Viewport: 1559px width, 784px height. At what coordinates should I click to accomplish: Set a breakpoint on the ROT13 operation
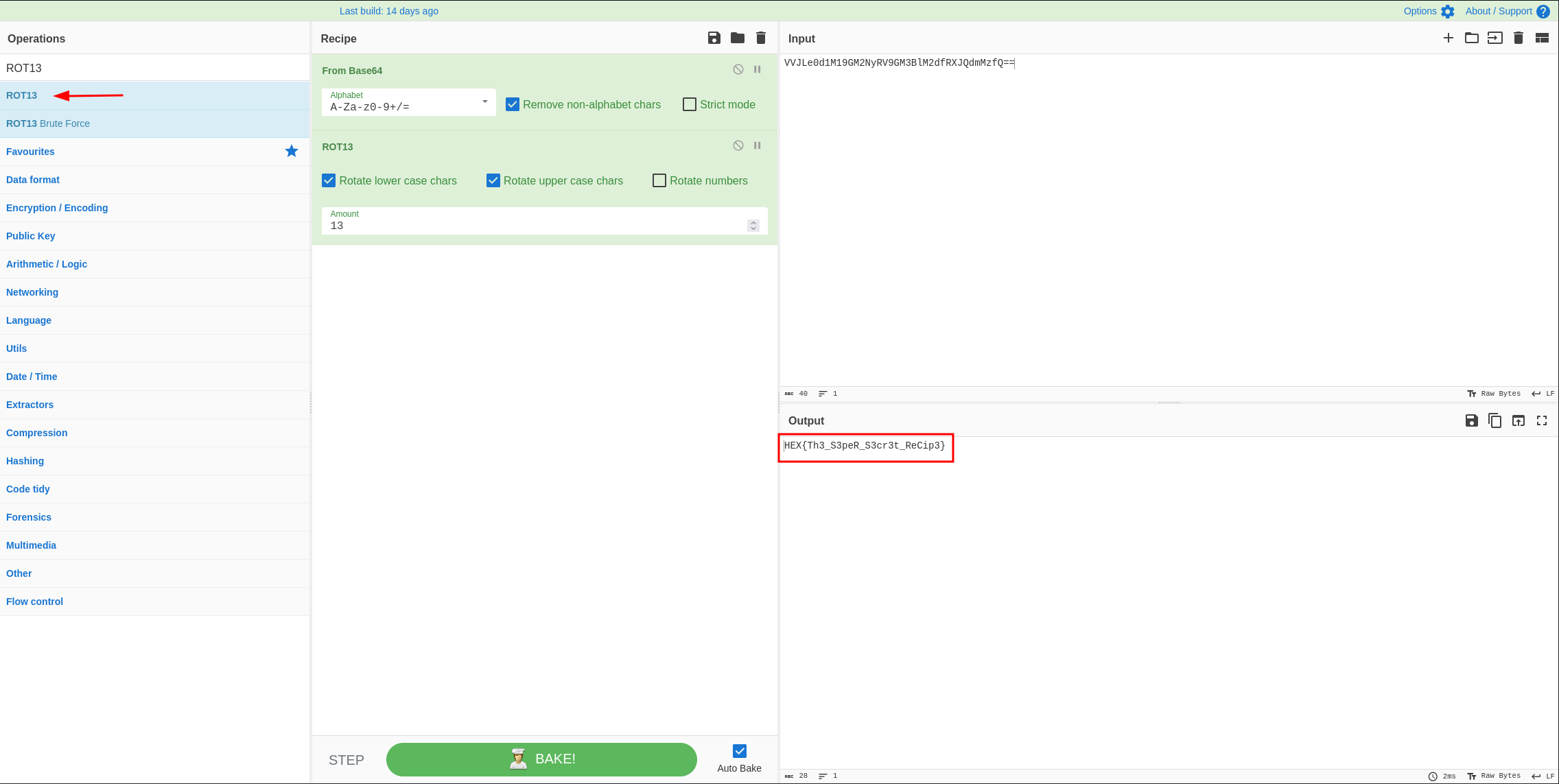pyautogui.click(x=757, y=145)
